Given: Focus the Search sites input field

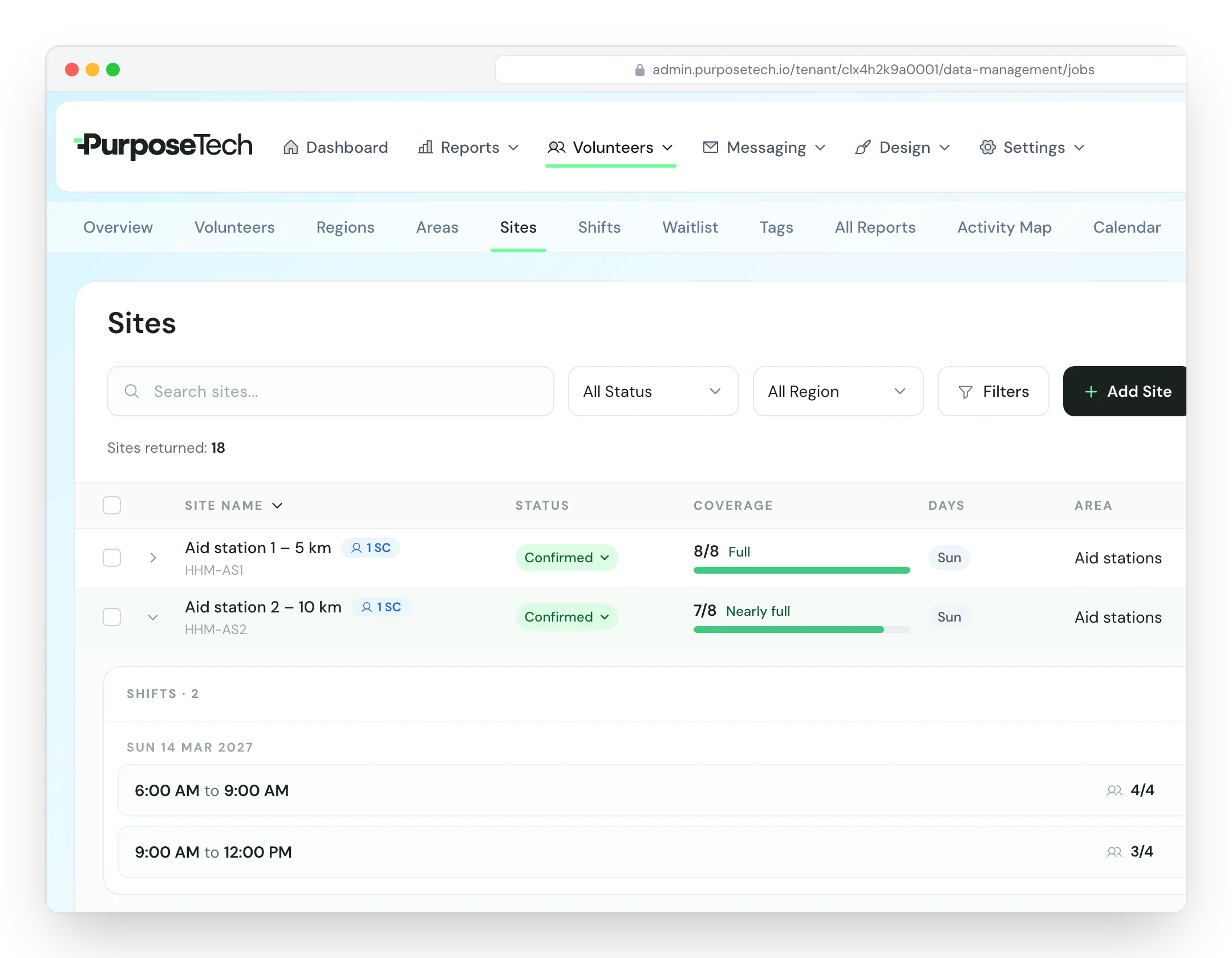Looking at the screenshot, I should coord(331,391).
